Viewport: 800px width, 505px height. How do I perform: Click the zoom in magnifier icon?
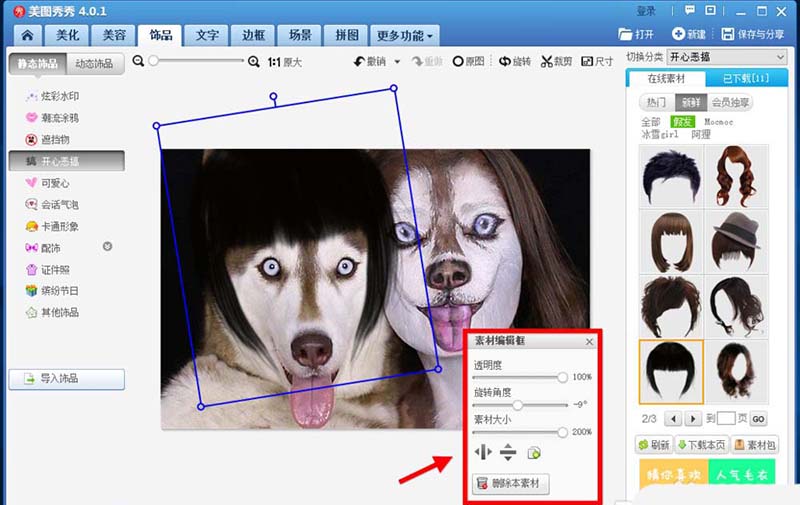click(x=254, y=61)
